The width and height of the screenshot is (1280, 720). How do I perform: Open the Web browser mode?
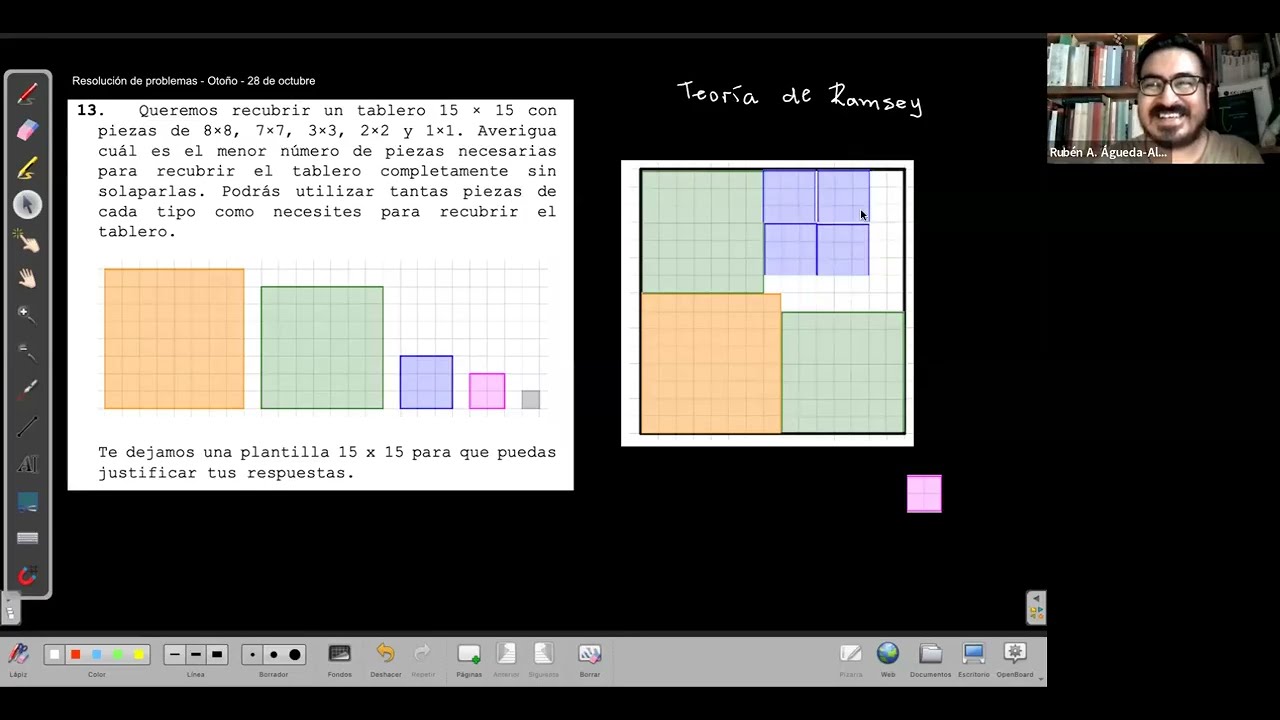point(888,659)
